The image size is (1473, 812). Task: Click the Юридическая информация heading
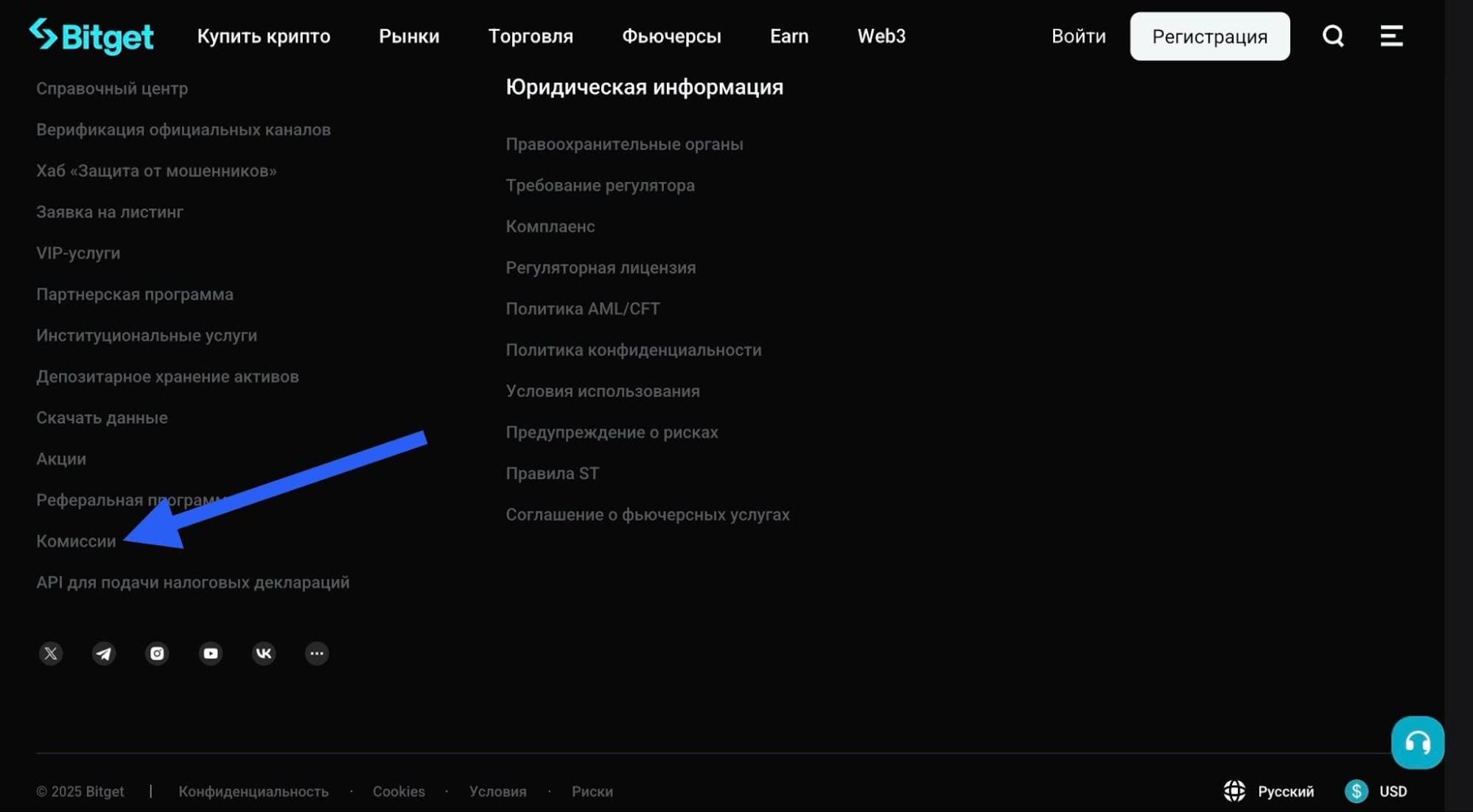click(x=645, y=88)
